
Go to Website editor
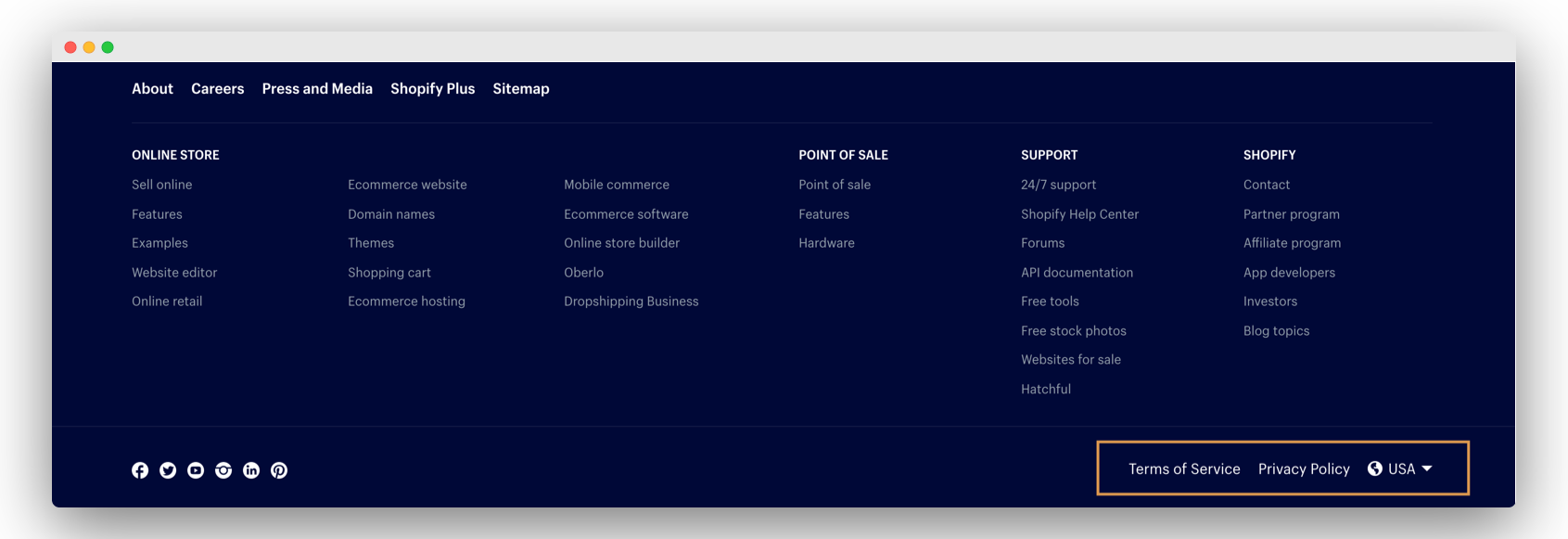click(174, 273)
